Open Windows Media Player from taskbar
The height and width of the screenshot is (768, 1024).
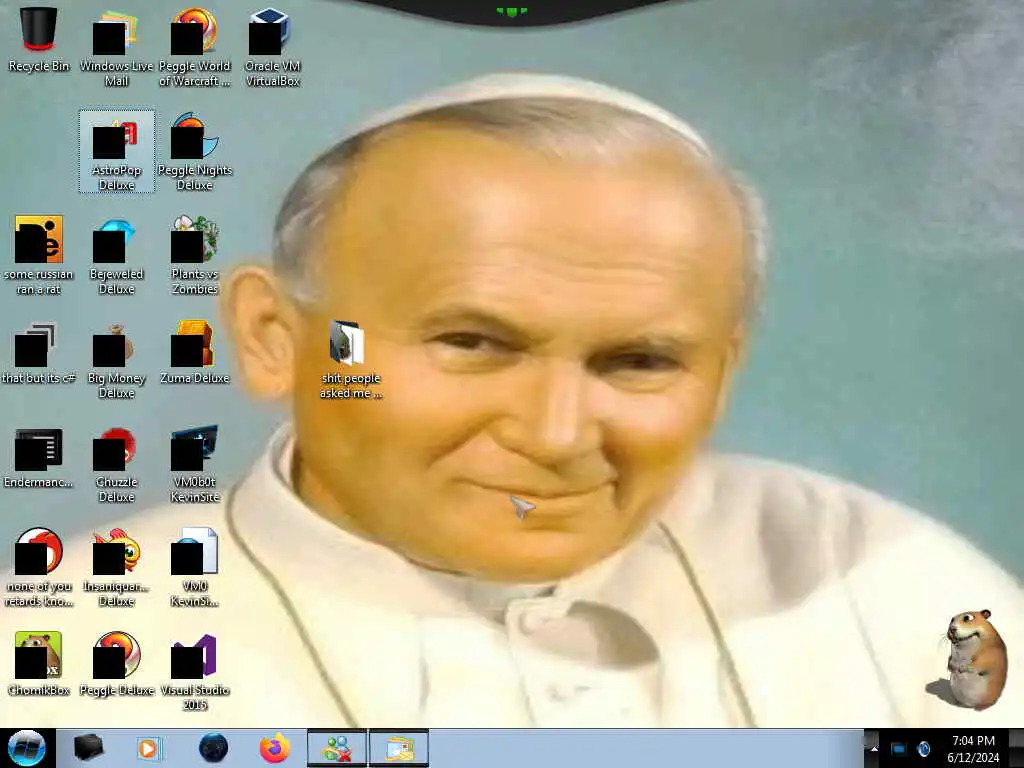(x=150, y=748)
